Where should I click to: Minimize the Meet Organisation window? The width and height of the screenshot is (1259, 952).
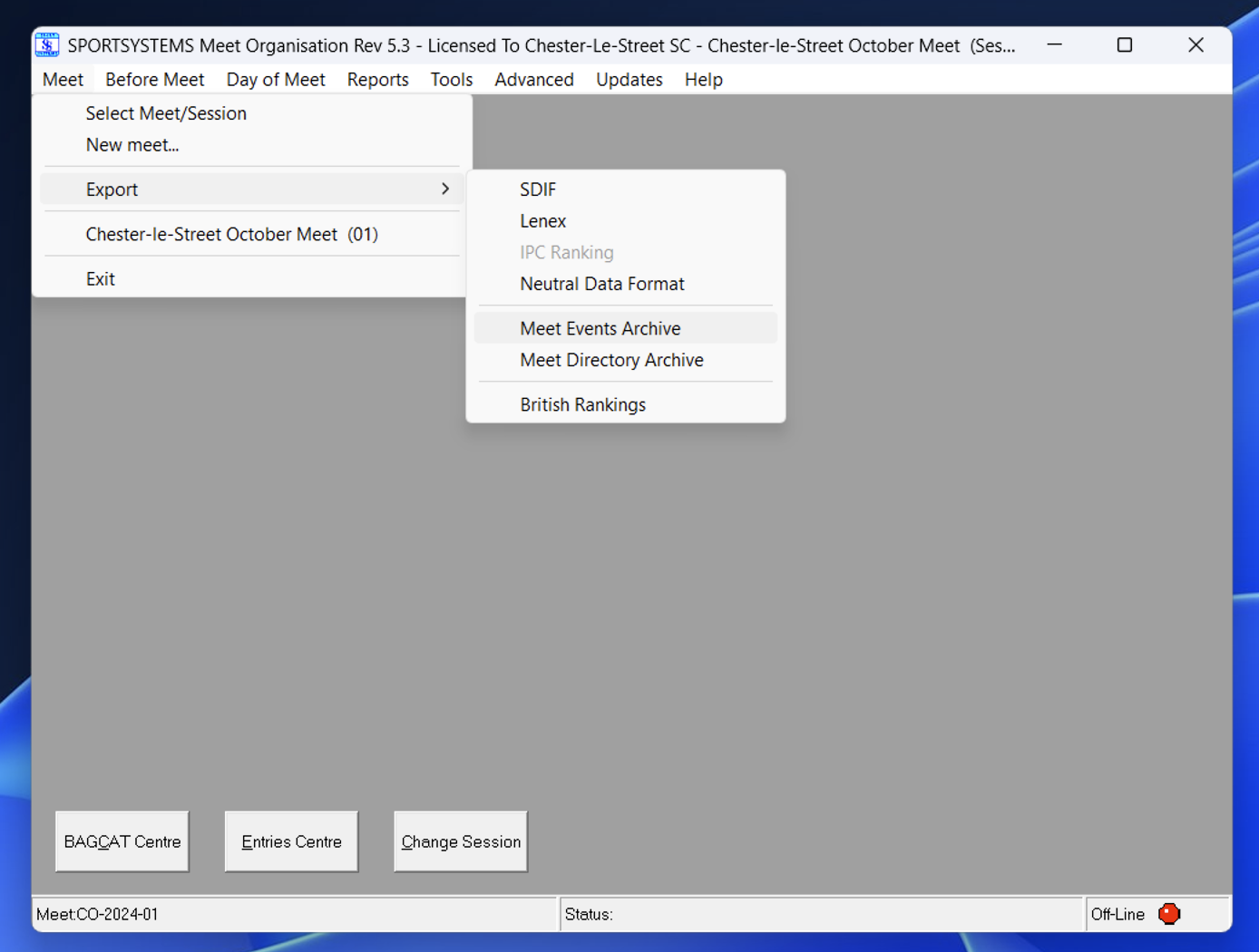[x=1054, y=44]
